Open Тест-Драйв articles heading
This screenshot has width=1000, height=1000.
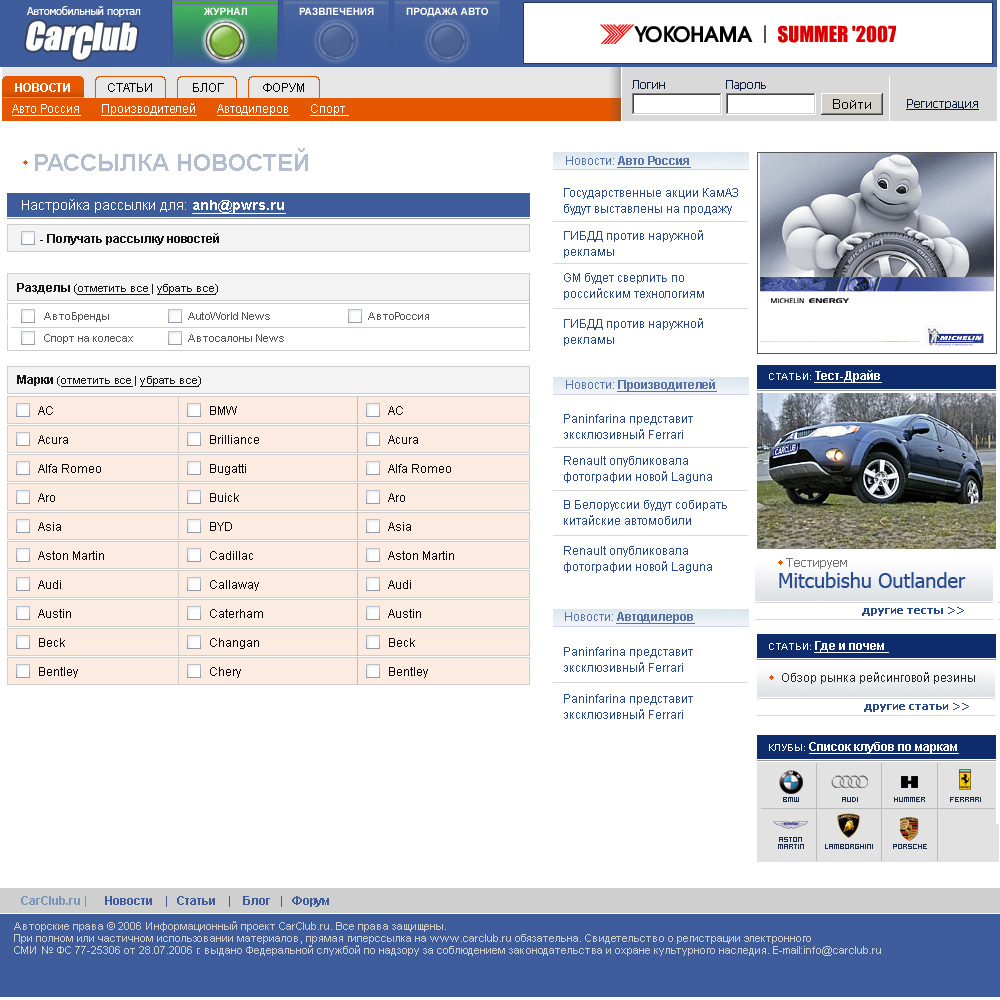tap(848, 376)
